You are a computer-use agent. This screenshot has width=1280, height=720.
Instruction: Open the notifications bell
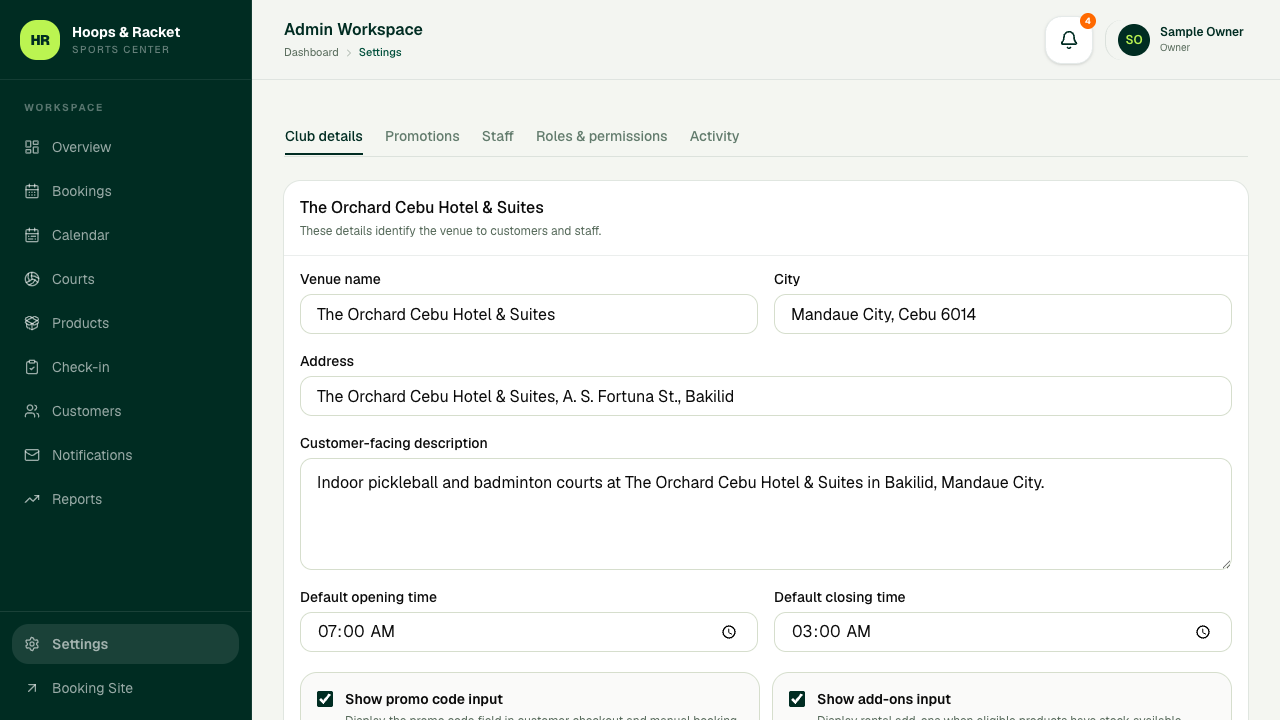point(1069,40)
